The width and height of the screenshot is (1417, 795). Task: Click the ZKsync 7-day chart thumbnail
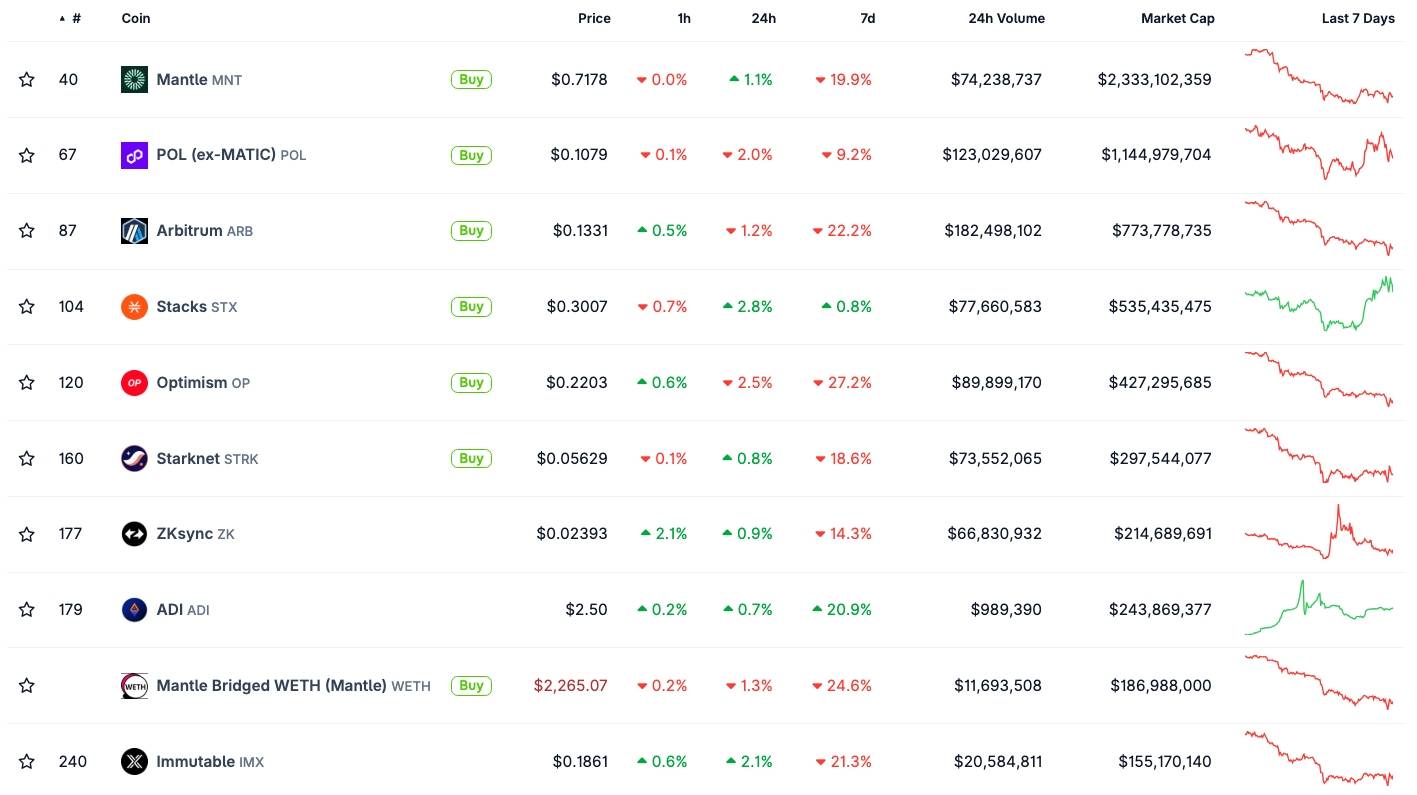coord(1318,533)
